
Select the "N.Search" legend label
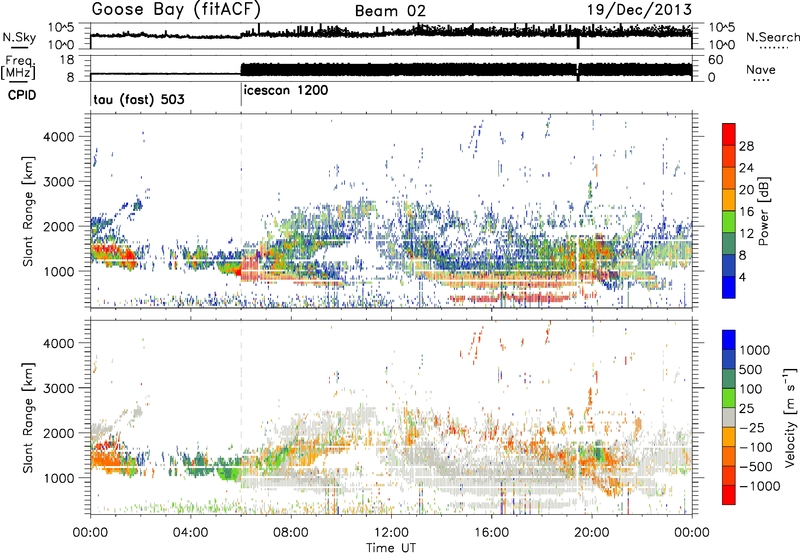tap(773, 37)
